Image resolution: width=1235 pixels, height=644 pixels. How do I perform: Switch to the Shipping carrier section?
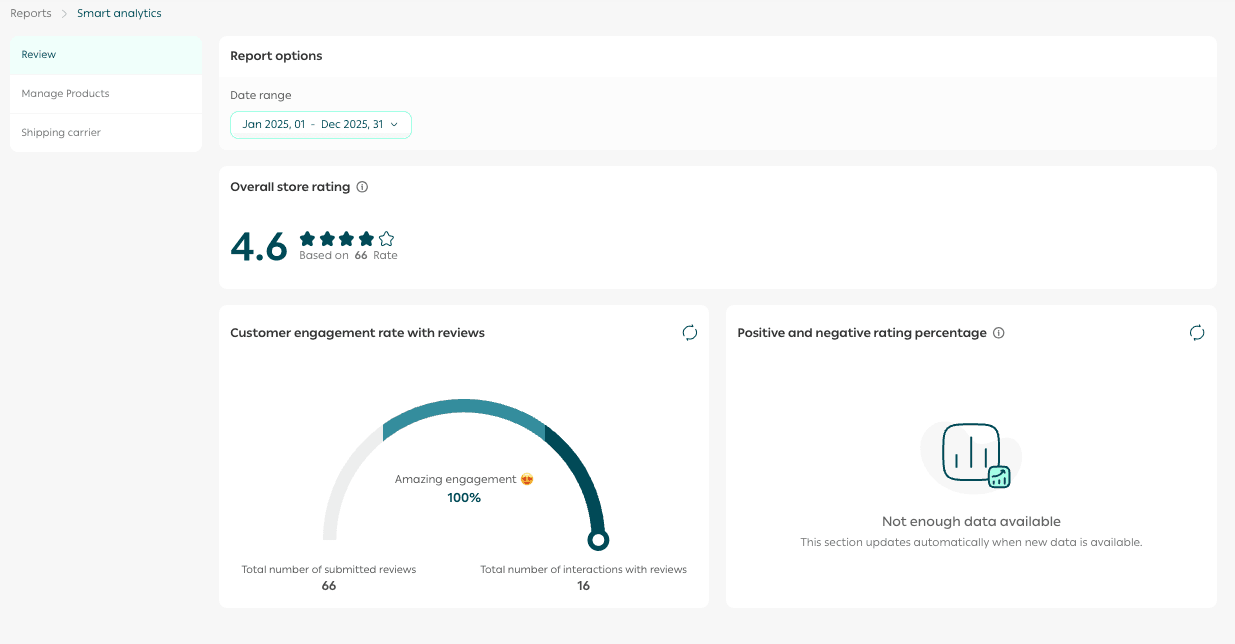click(x=106, y=133)
